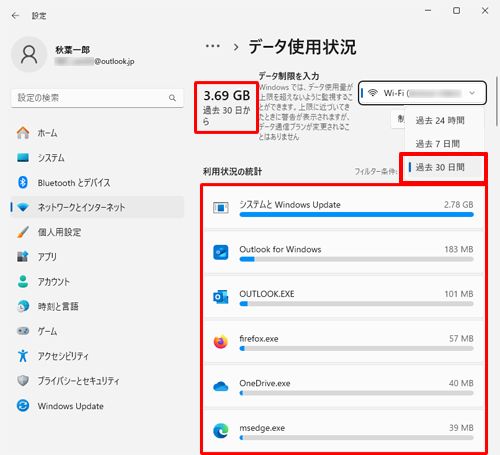
Task: Click the 個人用設定 paintbrush icon
Action: coord(23,232)
